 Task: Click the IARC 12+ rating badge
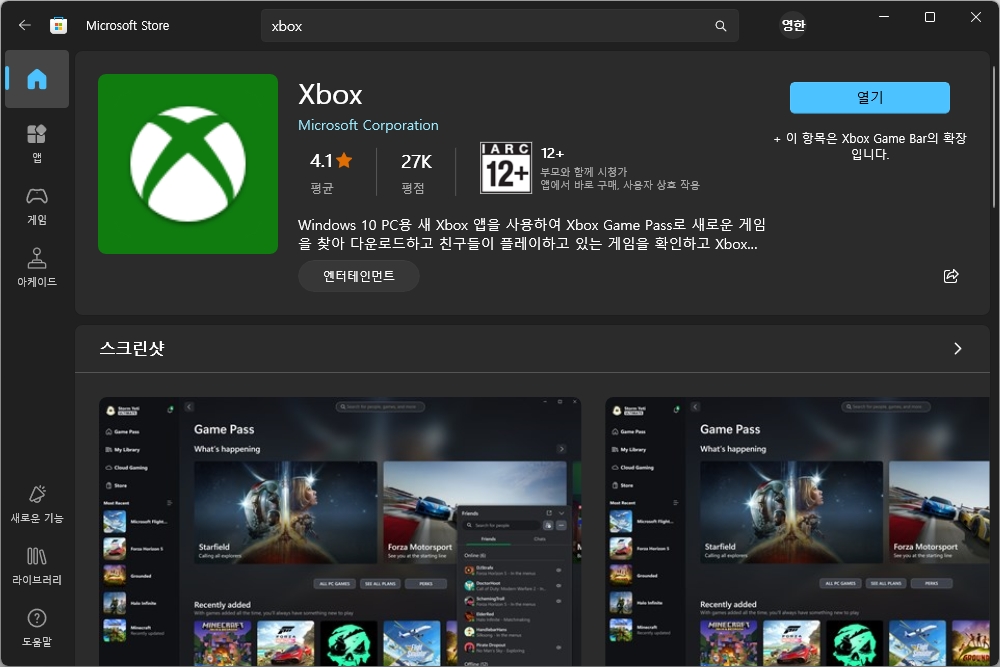coord(506,168)
